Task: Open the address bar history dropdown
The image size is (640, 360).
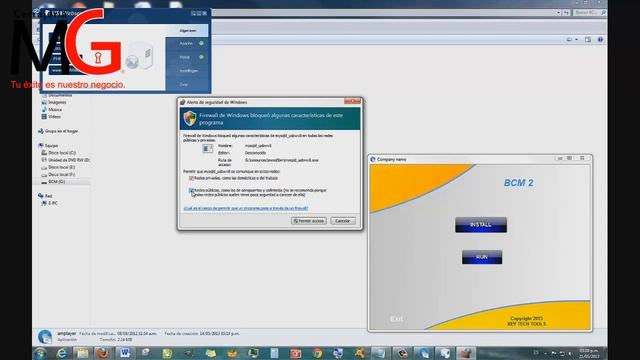Action: point(558,13)
